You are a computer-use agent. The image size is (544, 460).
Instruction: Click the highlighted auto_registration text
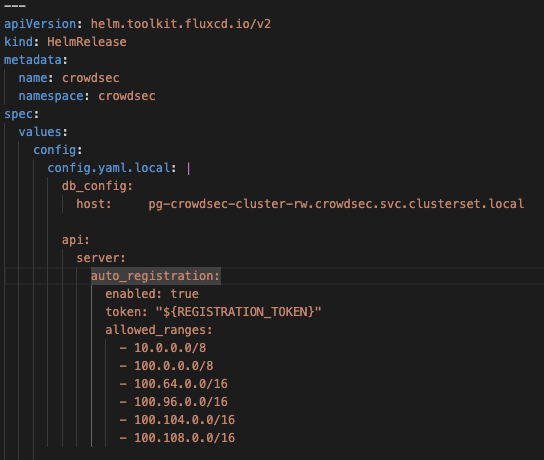pos(155,276)
